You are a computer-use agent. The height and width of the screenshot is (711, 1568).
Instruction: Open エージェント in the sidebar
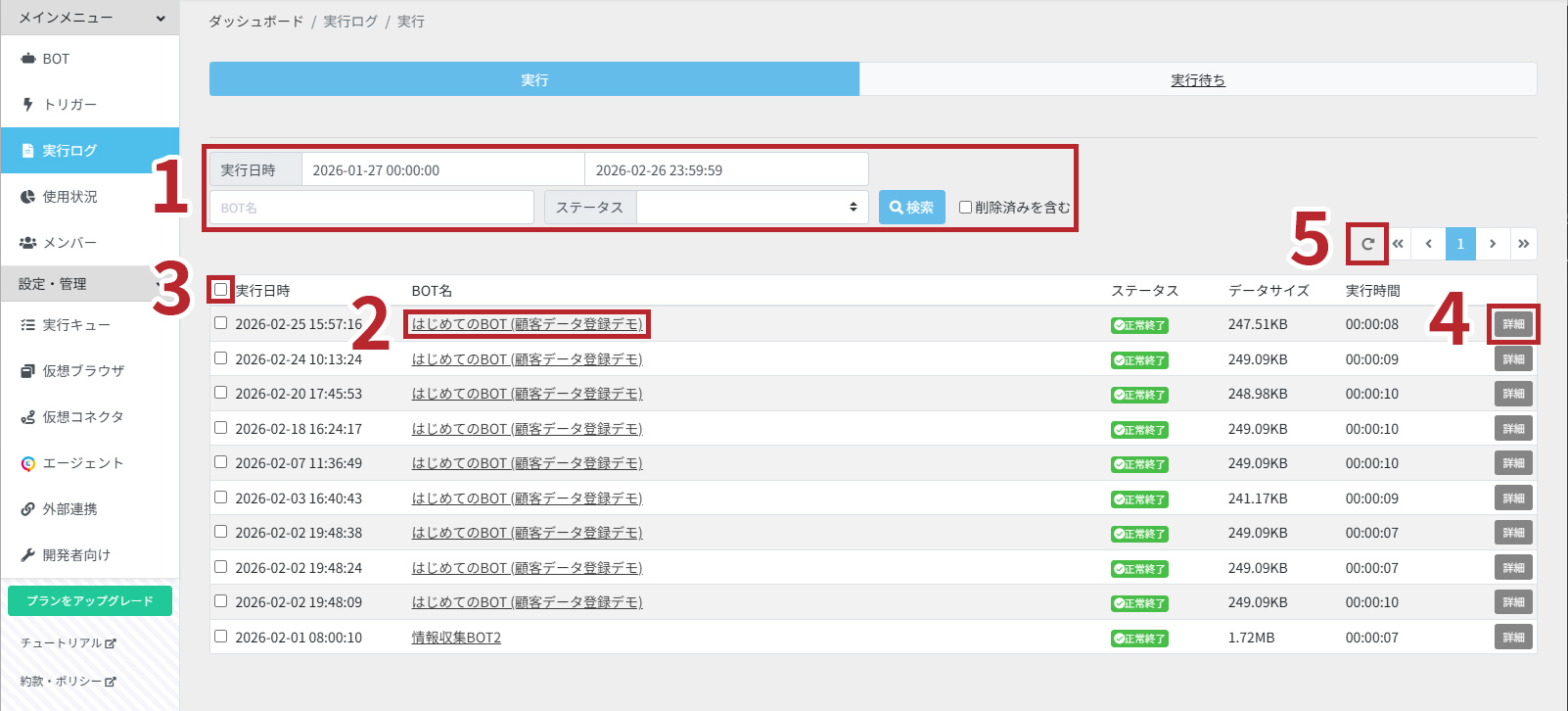point(82,463)
